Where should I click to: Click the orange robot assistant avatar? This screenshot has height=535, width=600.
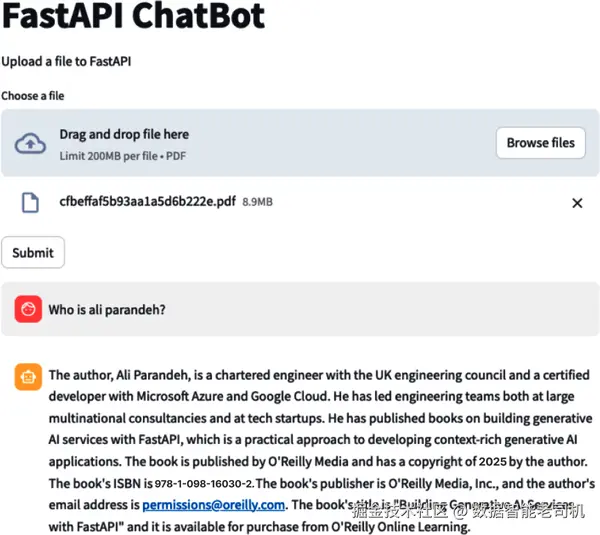tap(28, 377)
